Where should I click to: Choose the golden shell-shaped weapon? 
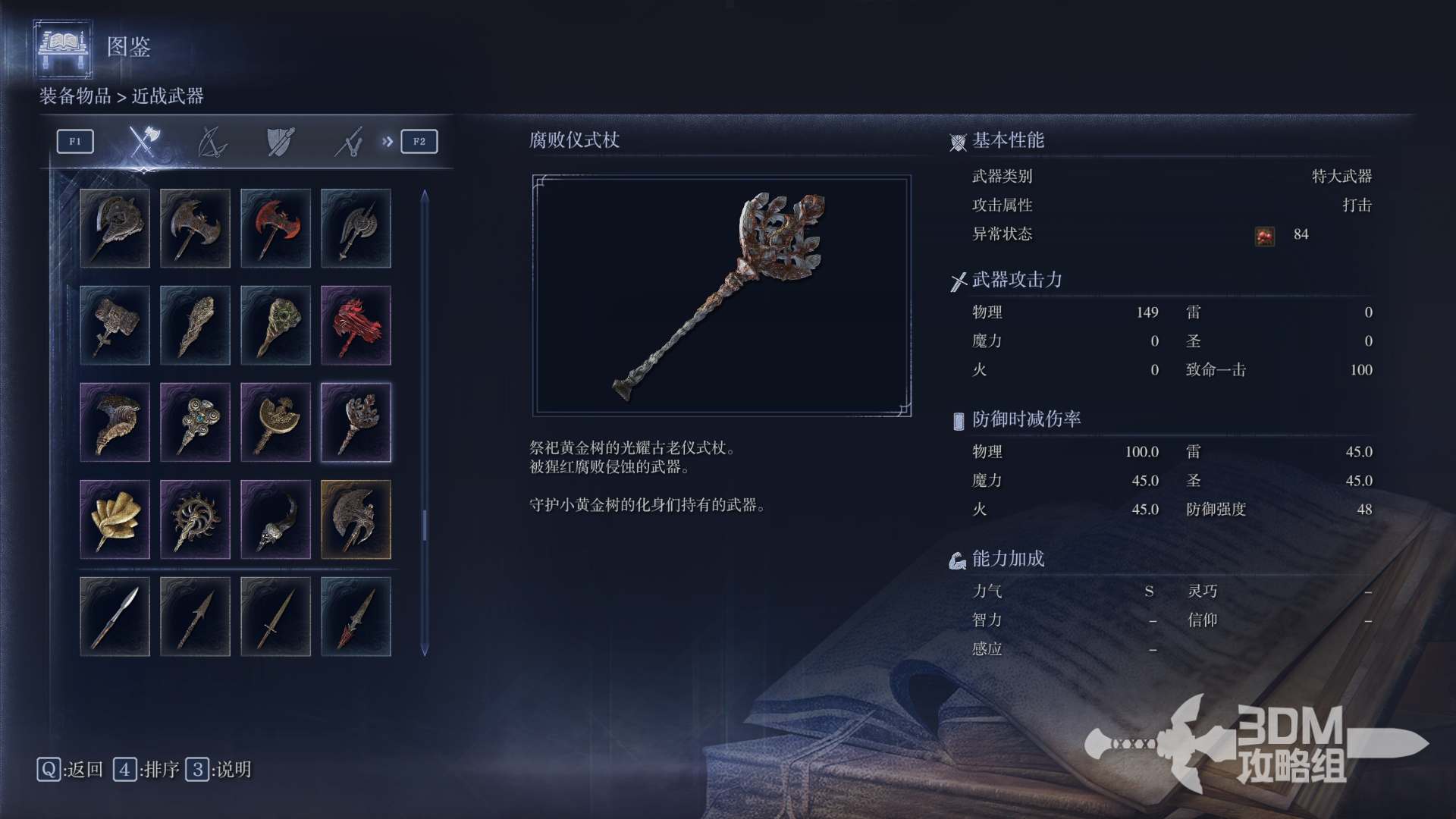[x=115, y=519]
